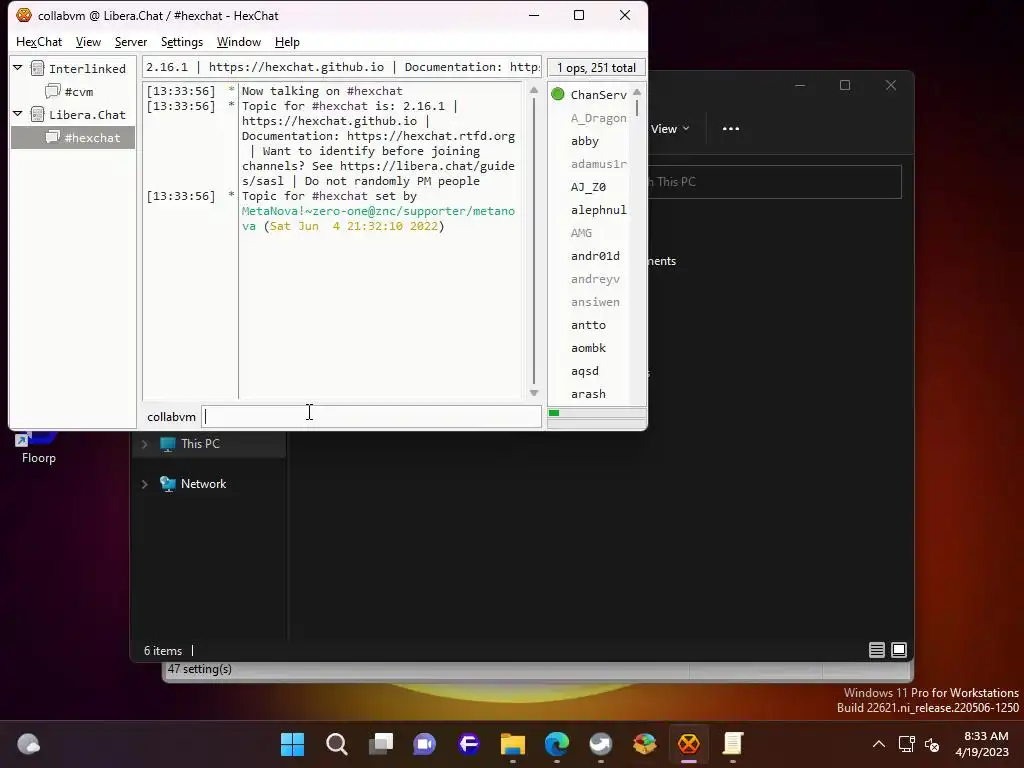1024x768 pixels.
Task: Open the Floorp desktop shortcut
Action: point(38,447)
